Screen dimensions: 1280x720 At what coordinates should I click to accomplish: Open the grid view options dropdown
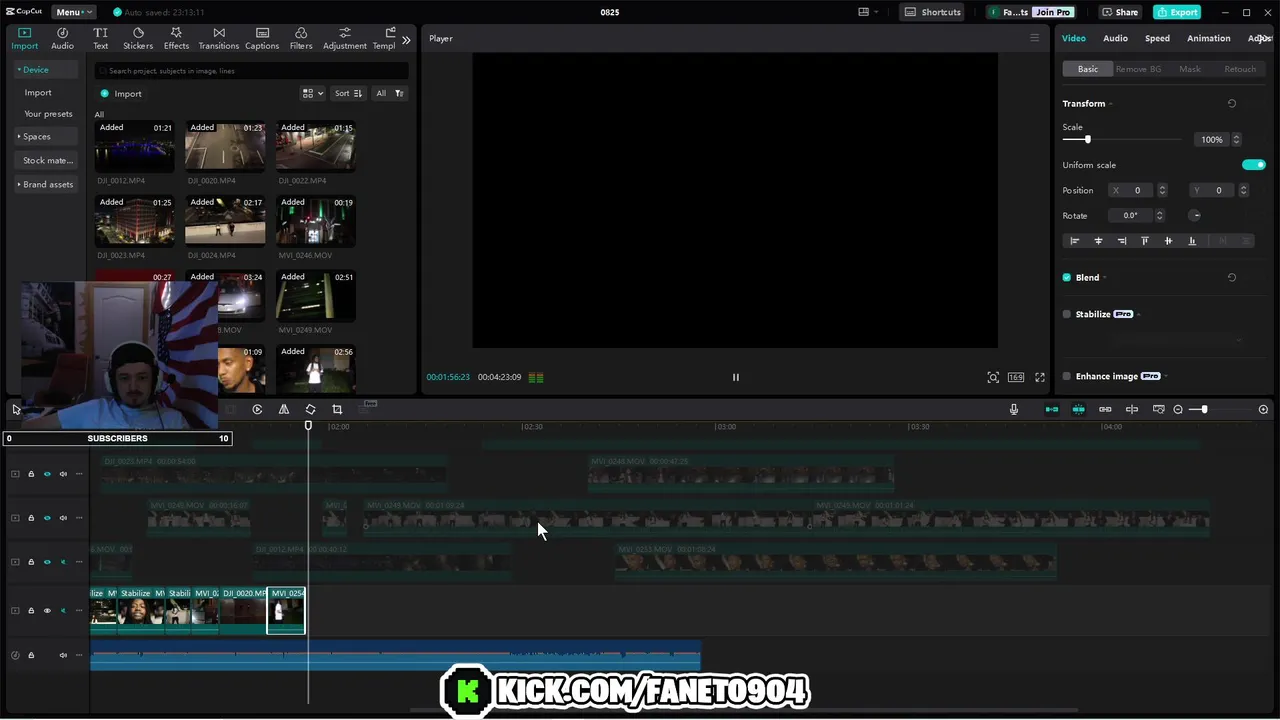click(313, 93)
